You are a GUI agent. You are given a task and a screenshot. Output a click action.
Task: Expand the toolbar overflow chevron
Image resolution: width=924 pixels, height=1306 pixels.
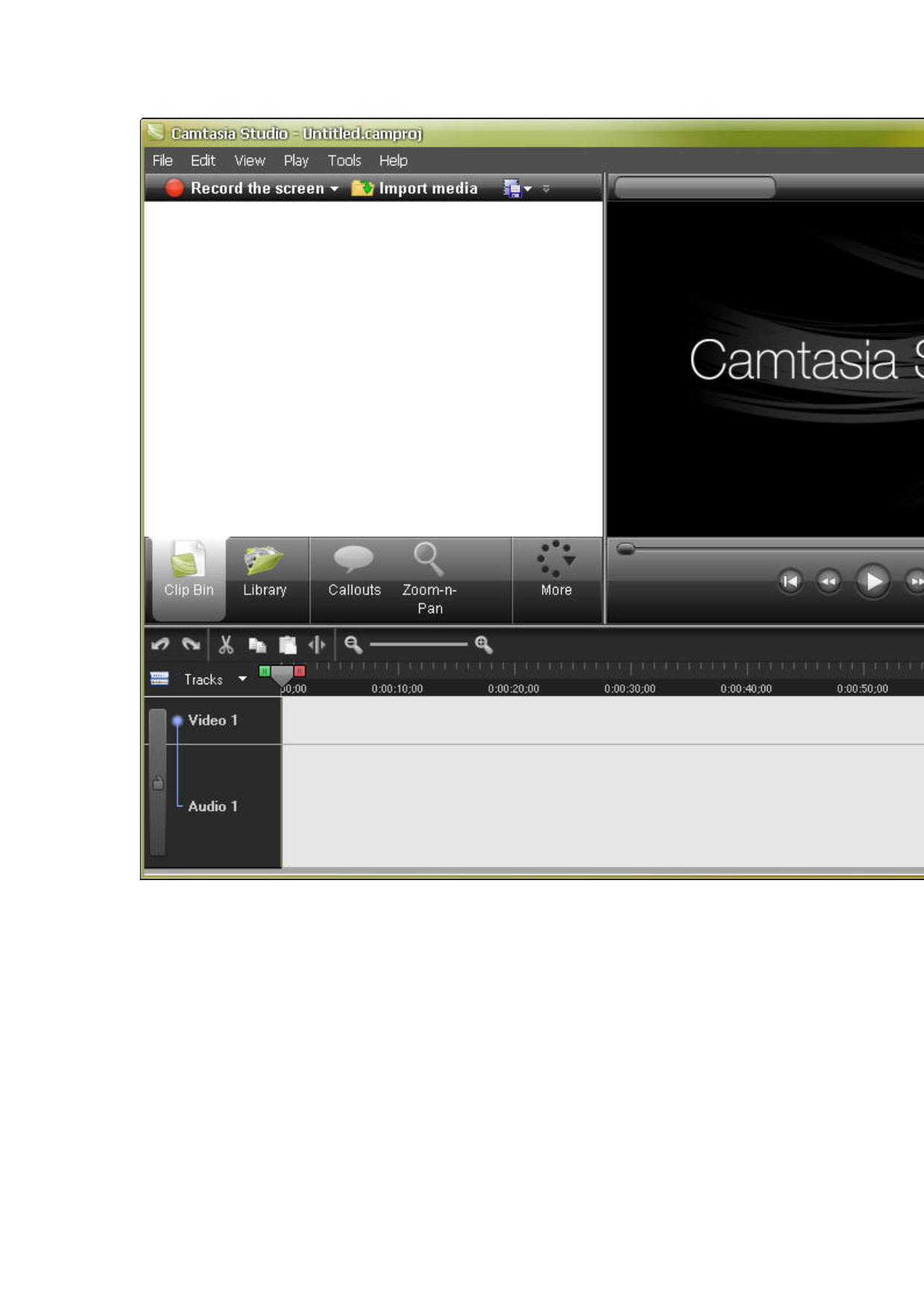(x=546, y=189)
